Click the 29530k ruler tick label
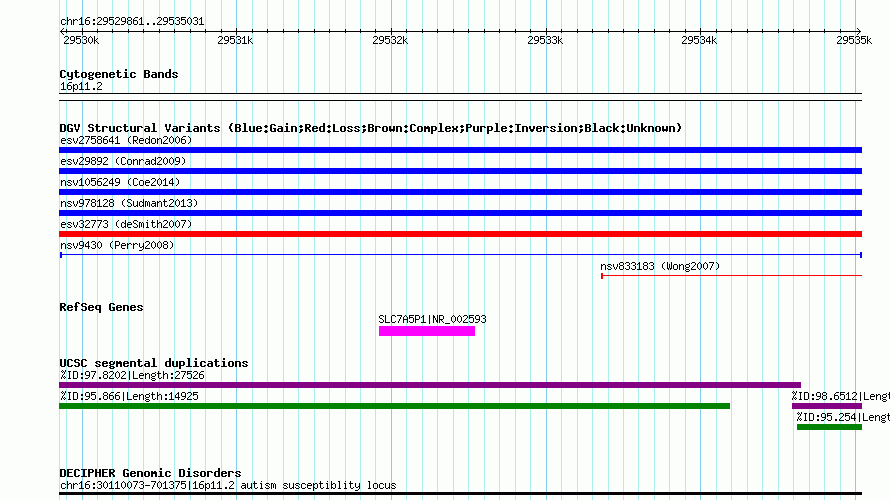This screenshot has width=890, height=500. [81, 40]
